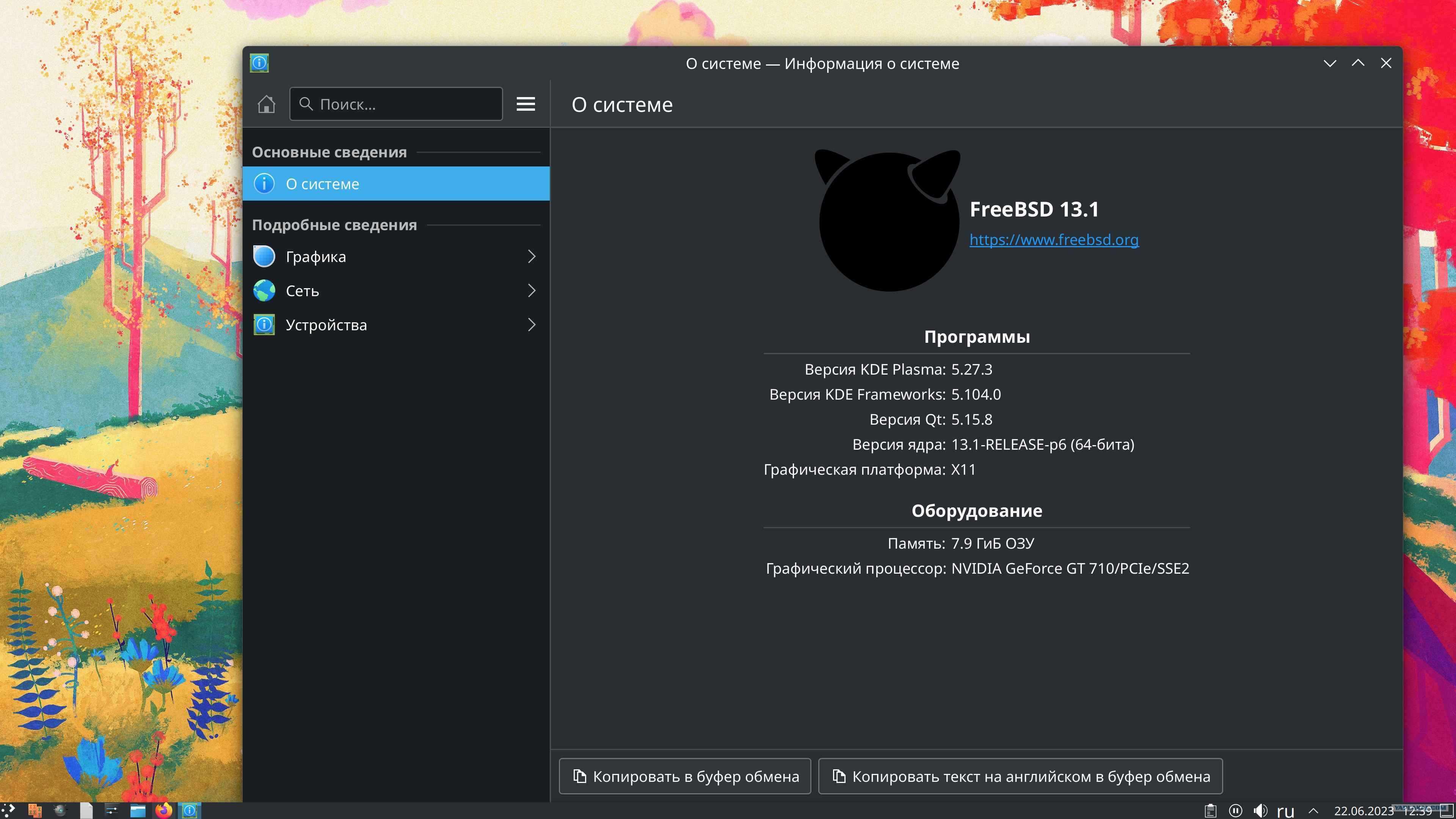Click the earth icon beside Сеть
The width and height of the screenshot is (1456, 819).
point(264,290)
